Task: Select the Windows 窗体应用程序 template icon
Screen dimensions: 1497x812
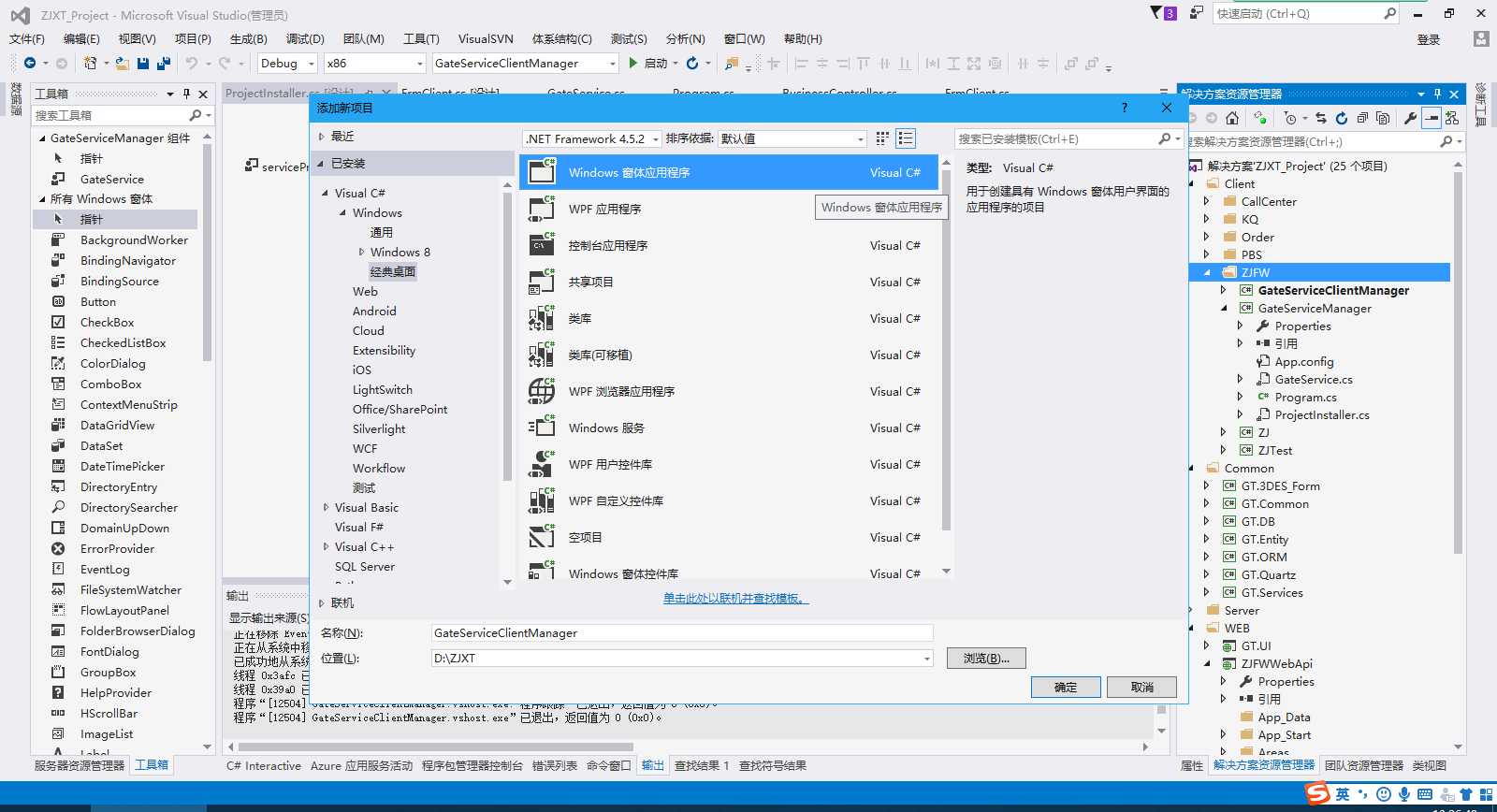Action: [542, 172]
